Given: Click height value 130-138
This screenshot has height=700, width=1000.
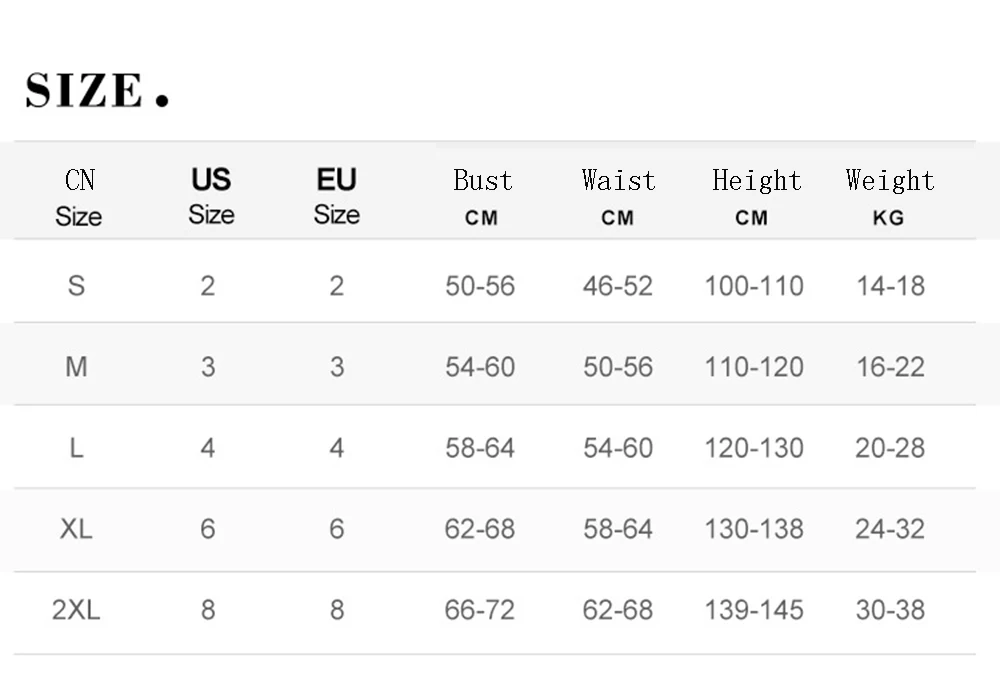Looking at the screenshot, I should pos(754,529).
